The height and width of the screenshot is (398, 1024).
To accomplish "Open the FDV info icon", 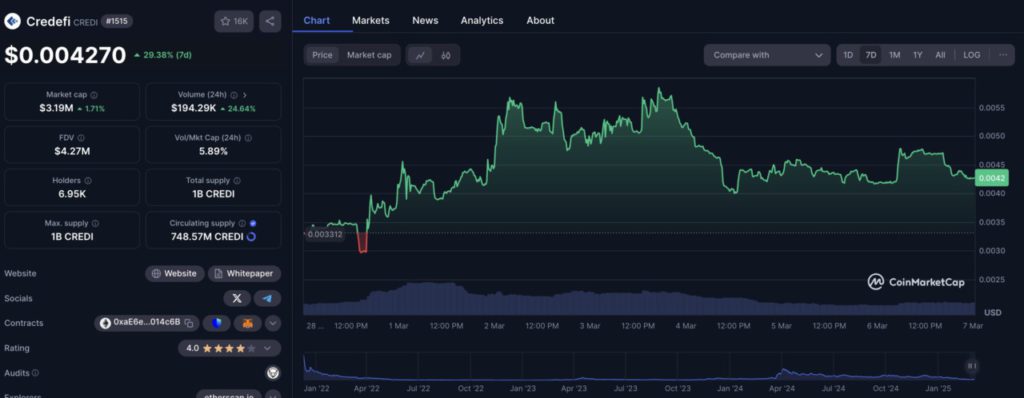I will (x=81, y=139).
